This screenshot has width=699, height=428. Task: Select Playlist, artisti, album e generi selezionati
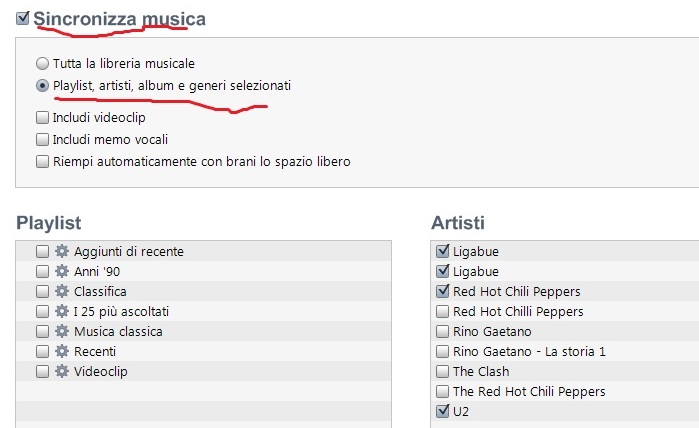click(x=42, y=85)
